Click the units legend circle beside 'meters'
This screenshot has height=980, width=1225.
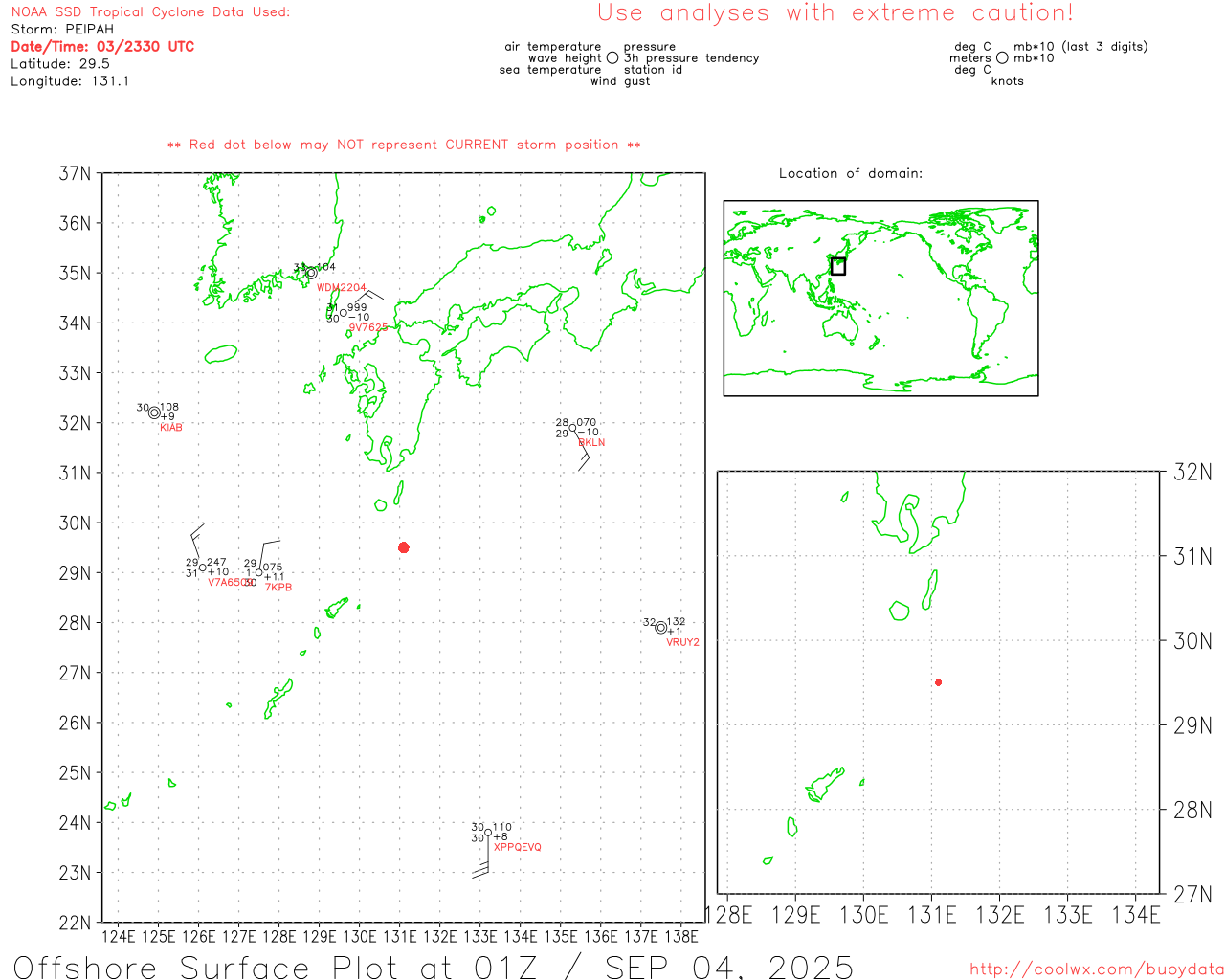point(1002,58)
